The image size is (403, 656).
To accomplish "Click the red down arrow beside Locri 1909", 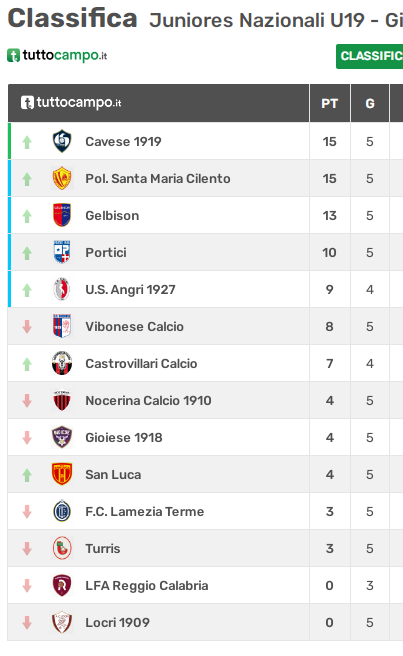I will (x=27, y=623).
